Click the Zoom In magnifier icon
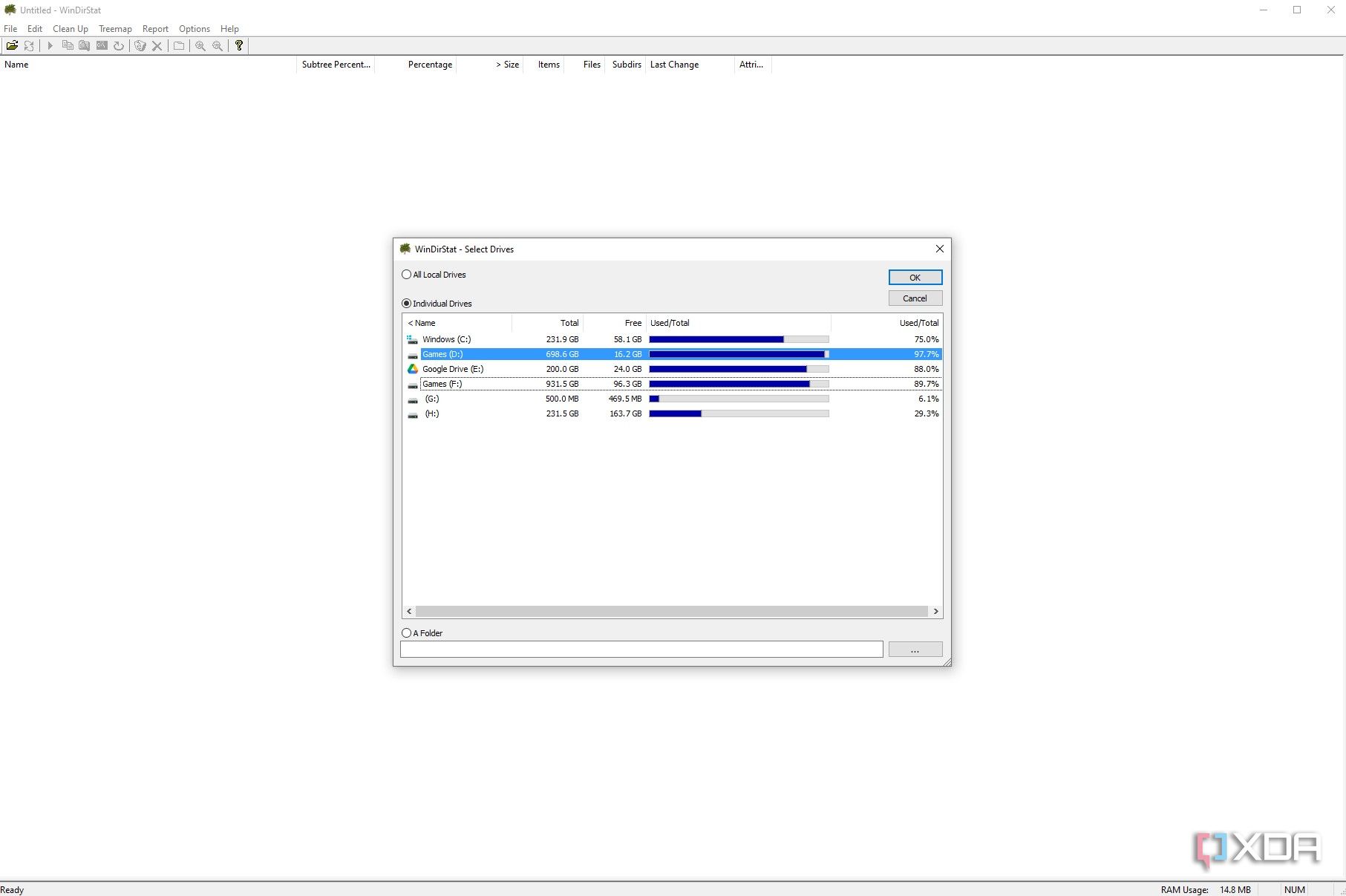The height and width of the screenshot is (896, 1346). pos(200,46)
